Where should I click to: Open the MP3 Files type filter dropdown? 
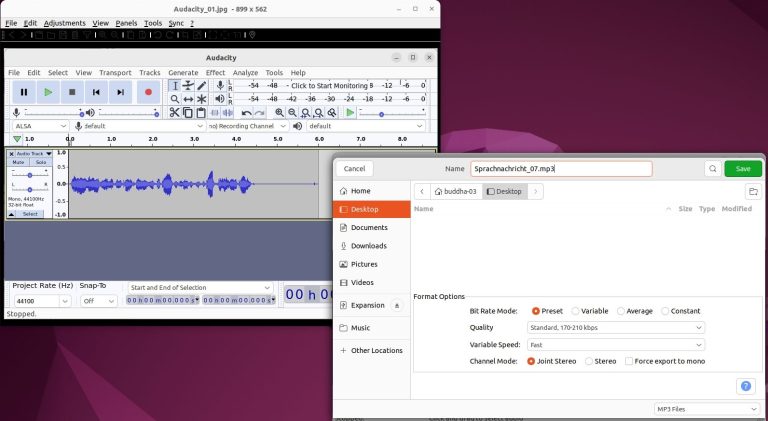click(x=707, y=409)
